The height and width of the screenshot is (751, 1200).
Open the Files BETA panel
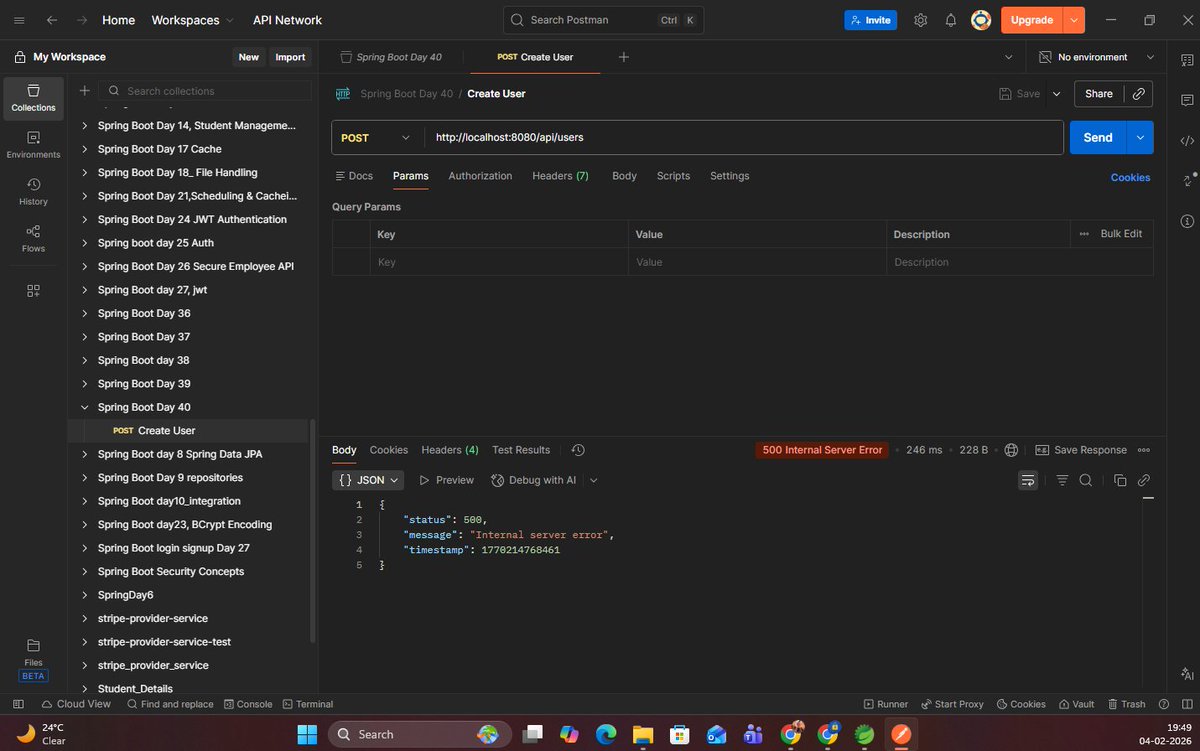pyautogui.click(x=33, y=660)
